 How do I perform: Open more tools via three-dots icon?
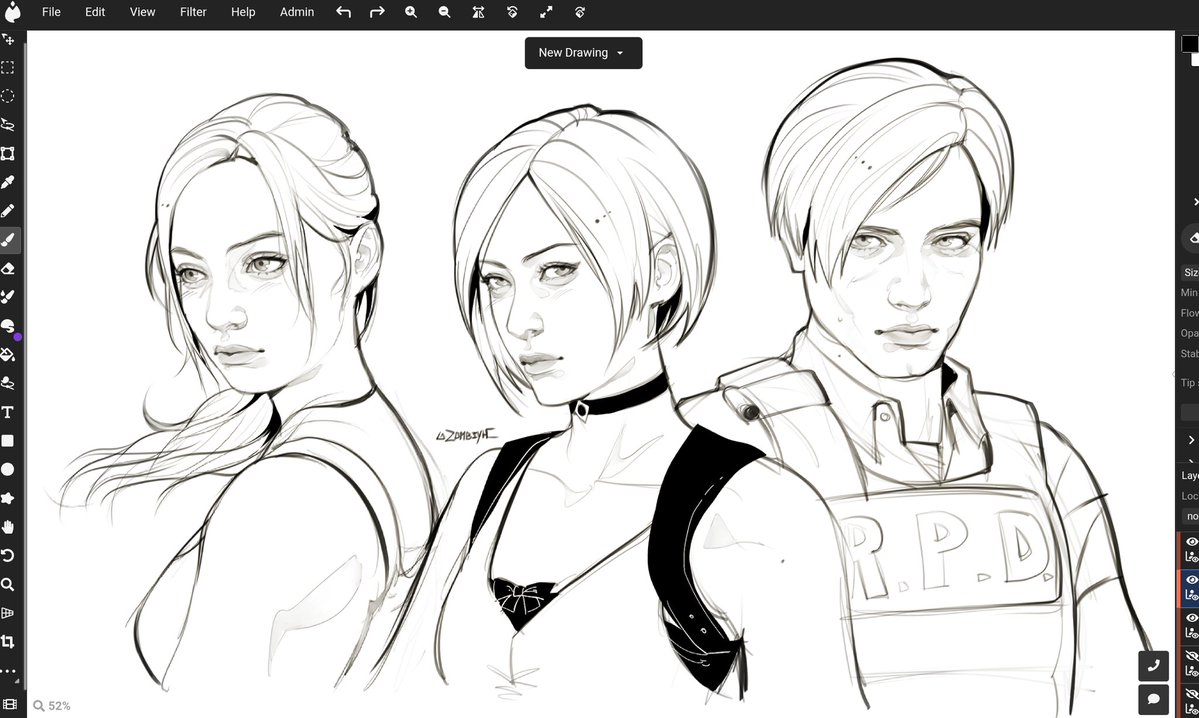click(x=8, y=671)
